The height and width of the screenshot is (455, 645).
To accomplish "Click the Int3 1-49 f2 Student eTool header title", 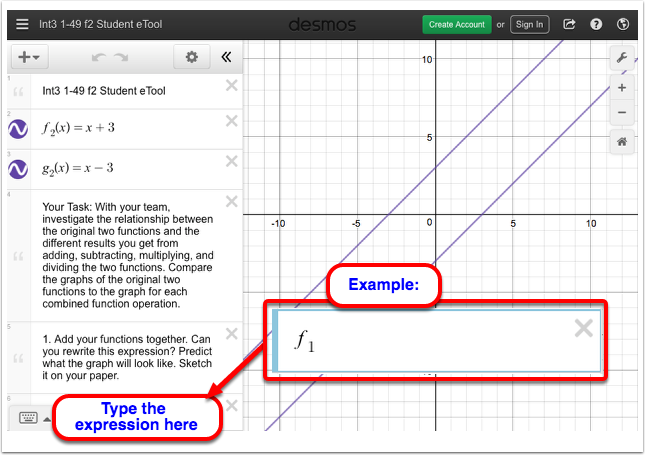I will pos(101,24).
